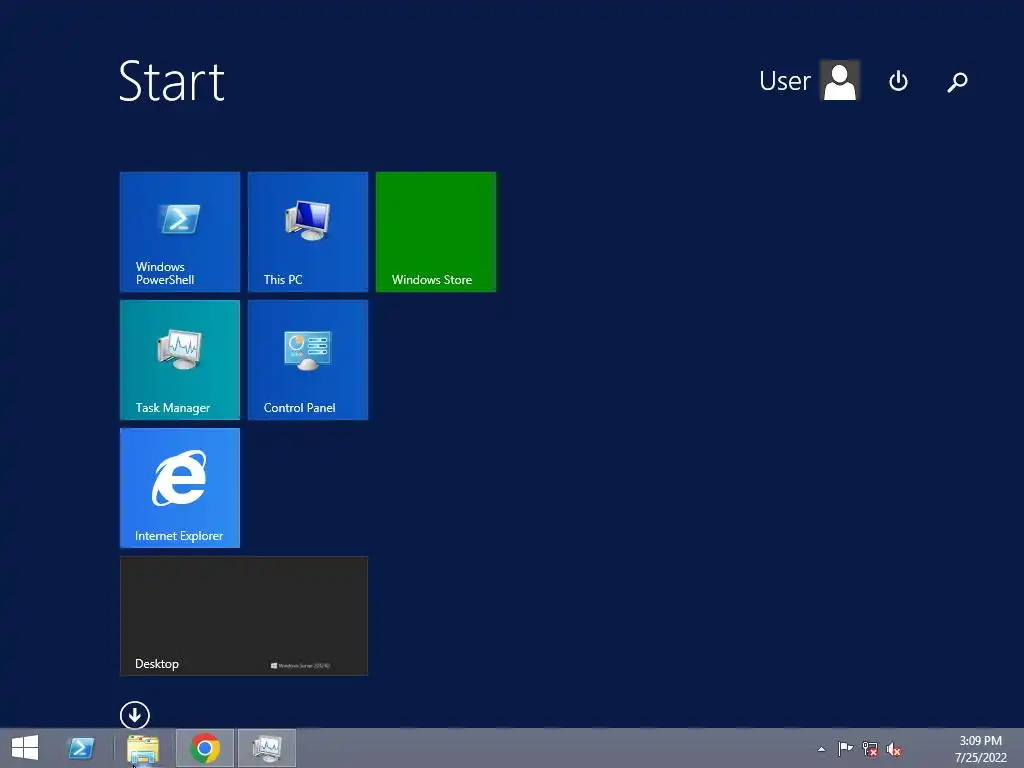
Task: Open the Task Manager tile
Action: click(180, 360)
